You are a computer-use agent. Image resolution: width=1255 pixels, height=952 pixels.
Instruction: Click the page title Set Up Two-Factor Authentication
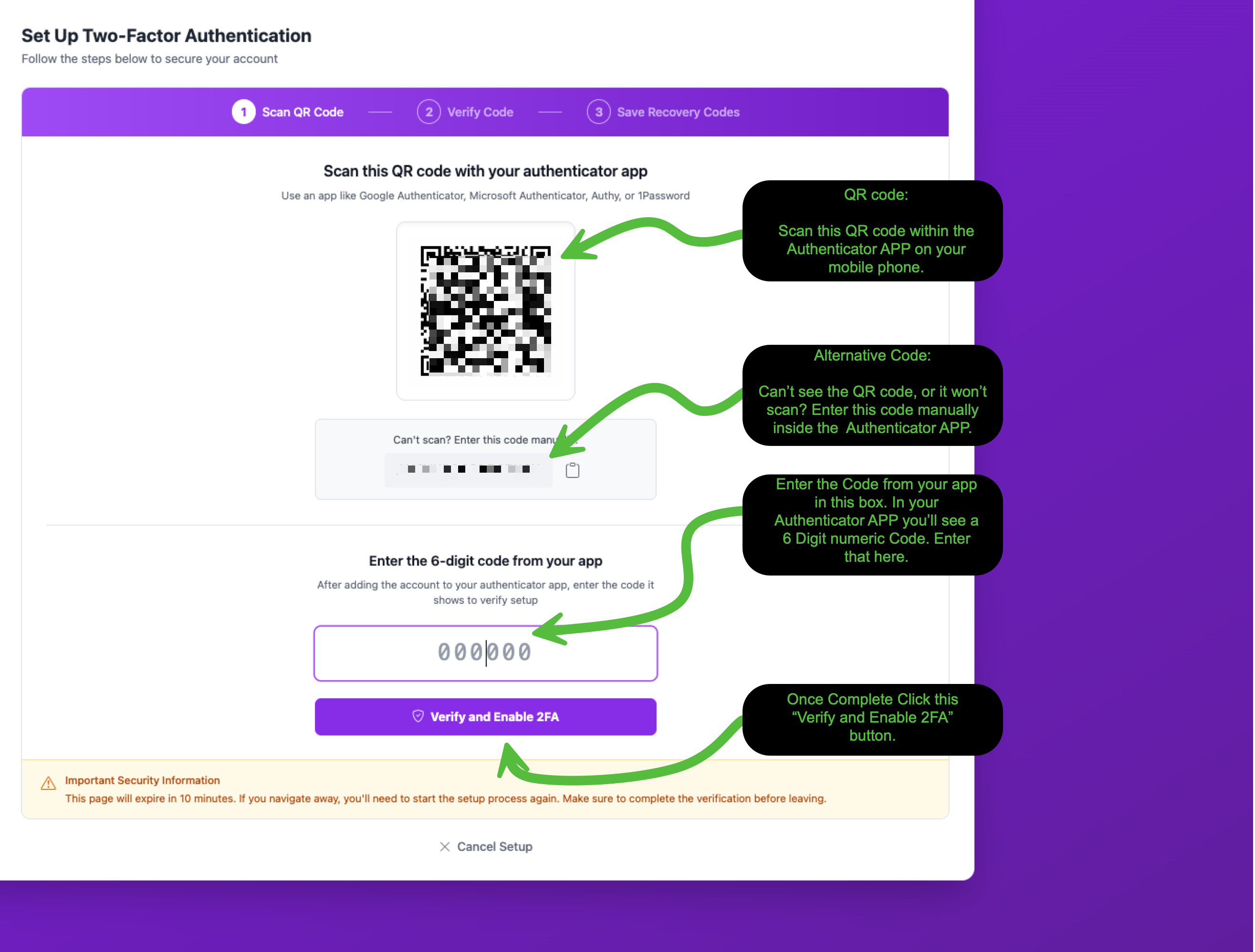click(x=166, y=35)
